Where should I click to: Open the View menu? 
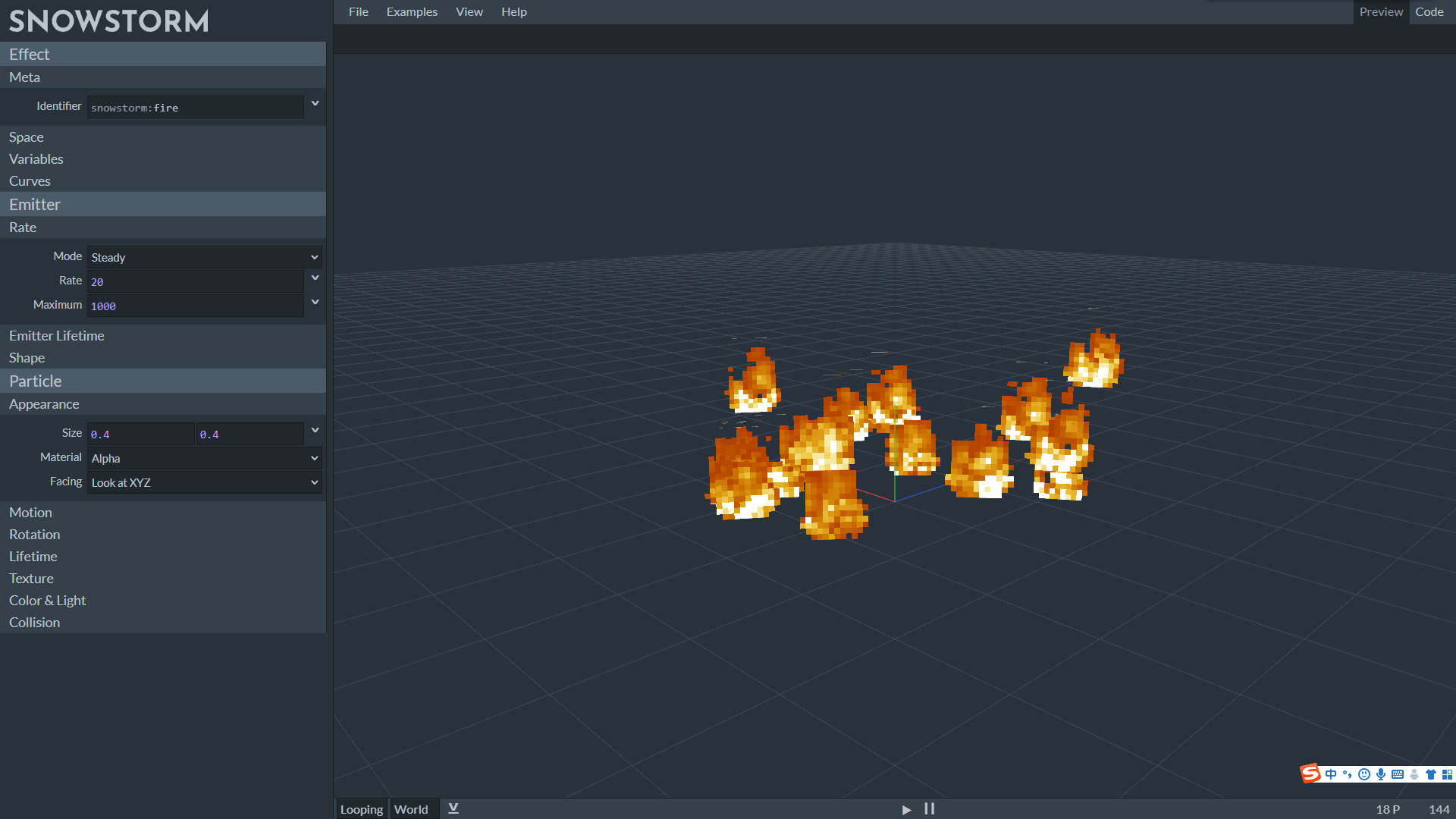click(x=469, y=12)
